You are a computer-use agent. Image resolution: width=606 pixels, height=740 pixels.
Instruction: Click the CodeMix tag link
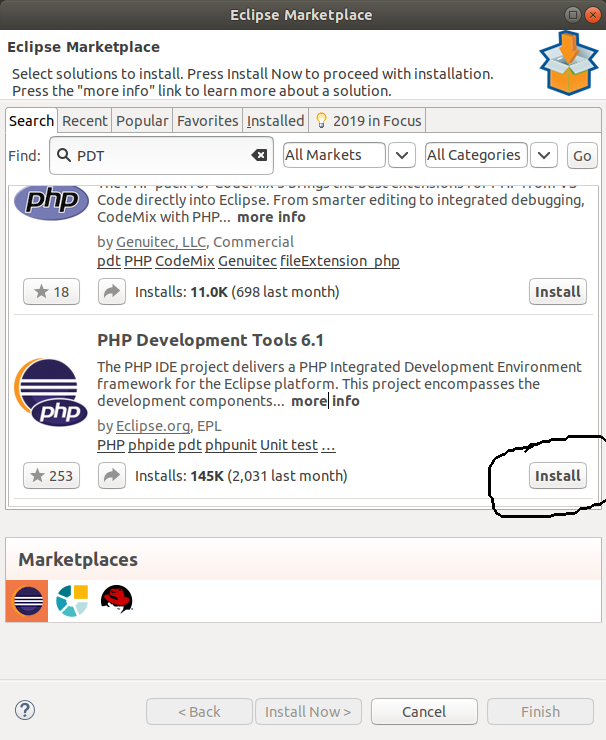(185, 261)
